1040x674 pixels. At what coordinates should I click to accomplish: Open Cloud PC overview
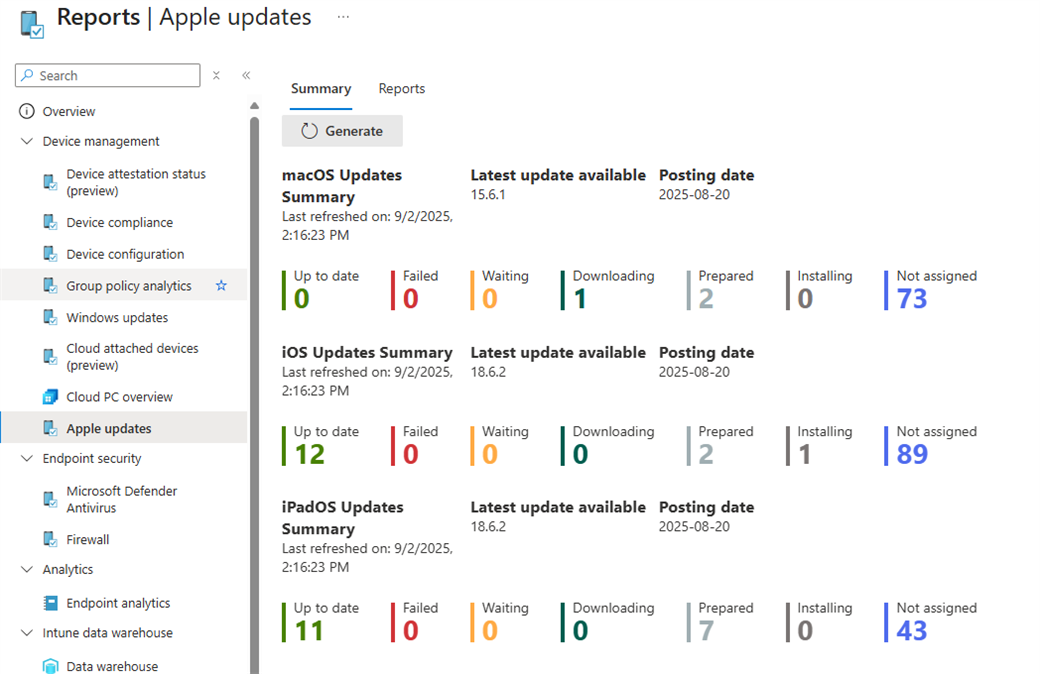pos(119,397)
